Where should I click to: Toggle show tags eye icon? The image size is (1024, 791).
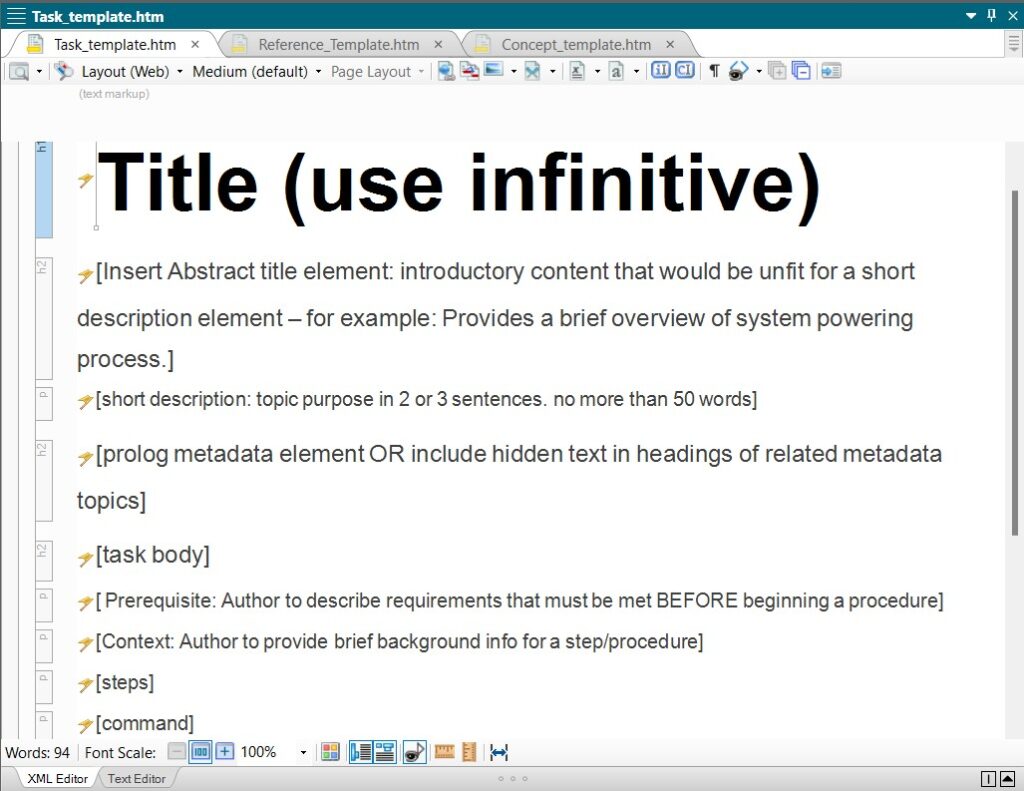point(739,71)
